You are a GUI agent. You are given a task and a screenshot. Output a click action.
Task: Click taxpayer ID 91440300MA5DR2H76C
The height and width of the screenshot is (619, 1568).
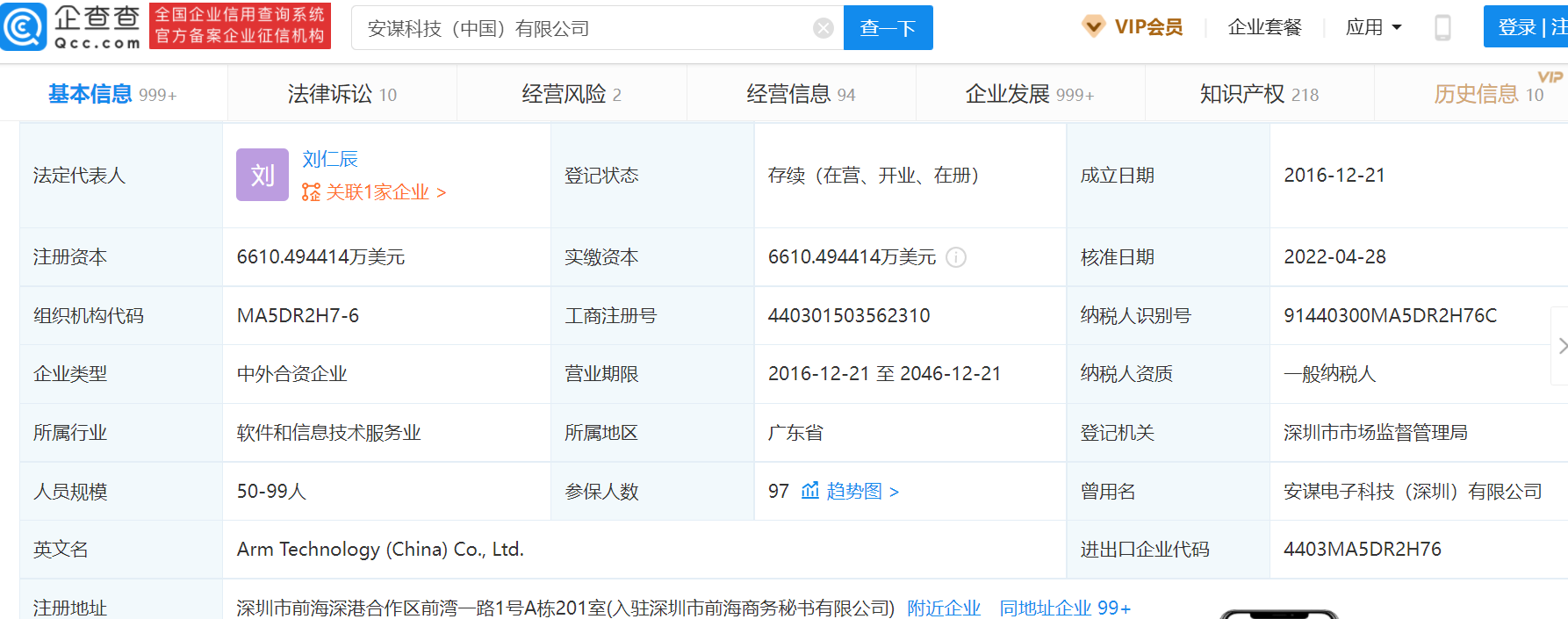tap(1390, 316)
